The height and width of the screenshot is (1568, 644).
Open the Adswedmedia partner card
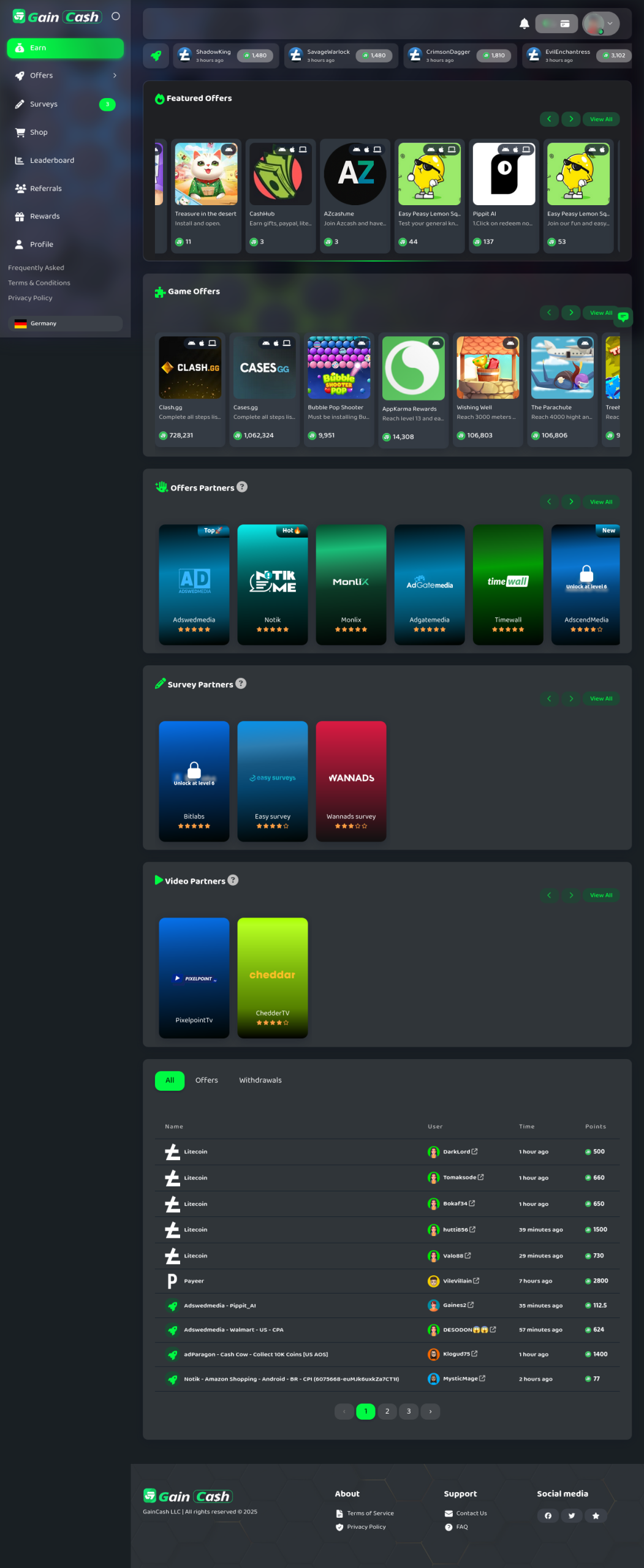point(194,585)
